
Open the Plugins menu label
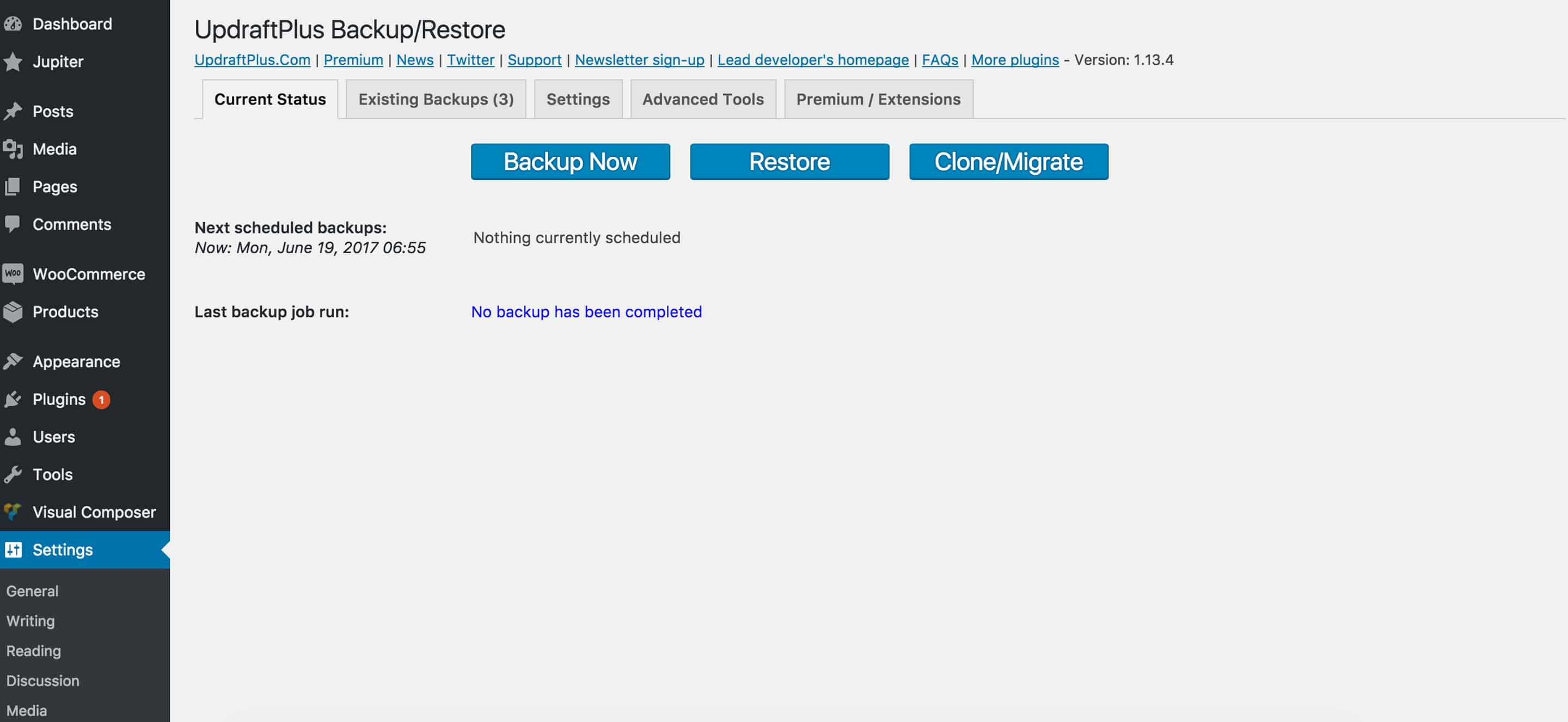coord(59,399)
